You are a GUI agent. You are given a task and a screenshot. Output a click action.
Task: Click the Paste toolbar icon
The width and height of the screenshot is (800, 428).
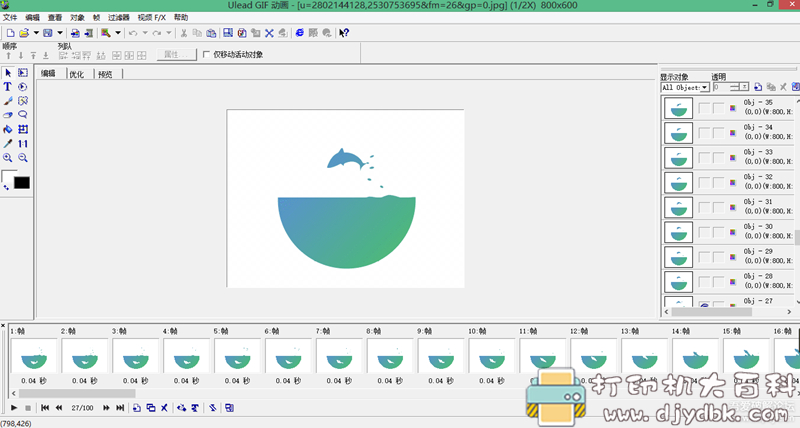[x=211, y=33]
